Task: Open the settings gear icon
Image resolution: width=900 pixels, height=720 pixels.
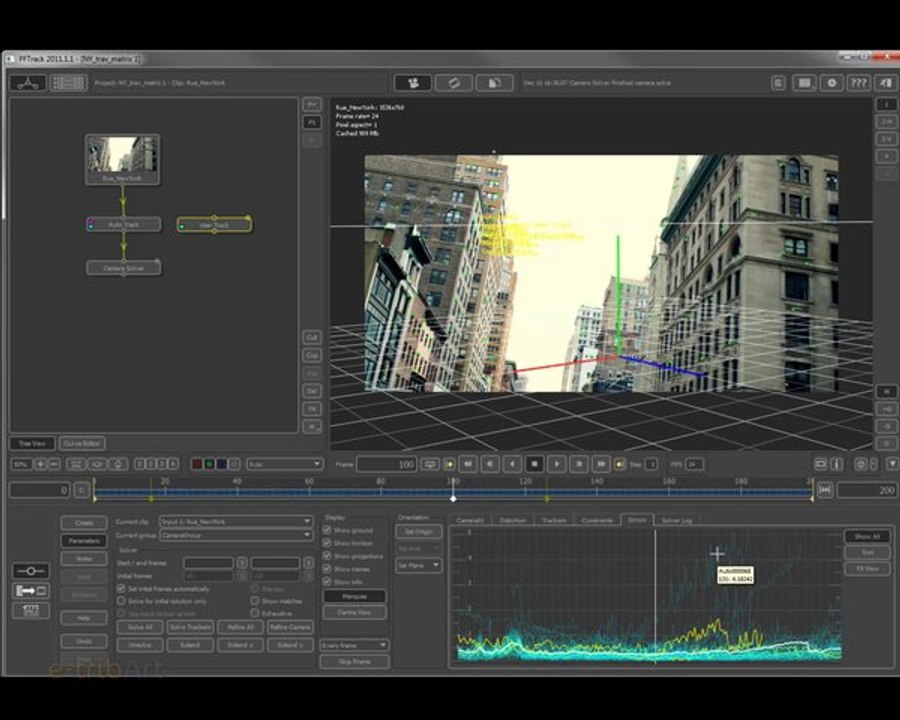Action: [832, 83]
